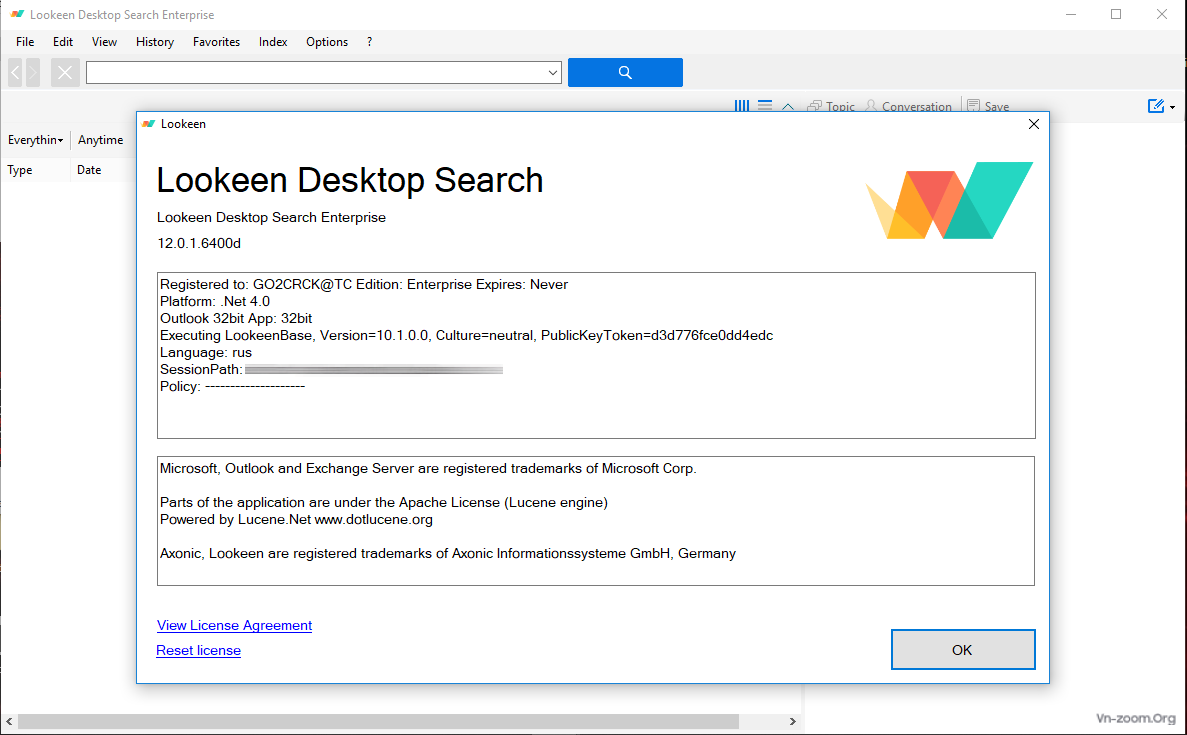Group results by Conversation
This screenshot has height=735, width=1187.
pos(908,107)
